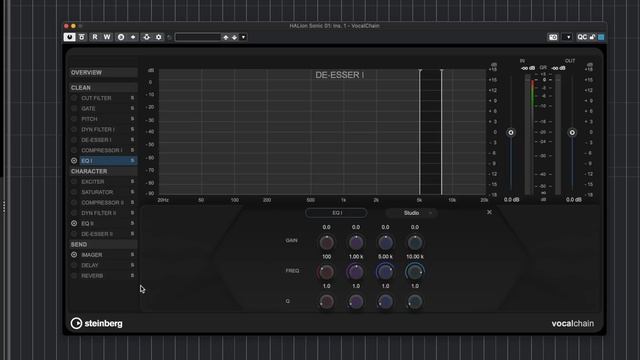Click the copy A to B arrow button
The width and height of the screenshot is (640, 360).
click(133, 37)
